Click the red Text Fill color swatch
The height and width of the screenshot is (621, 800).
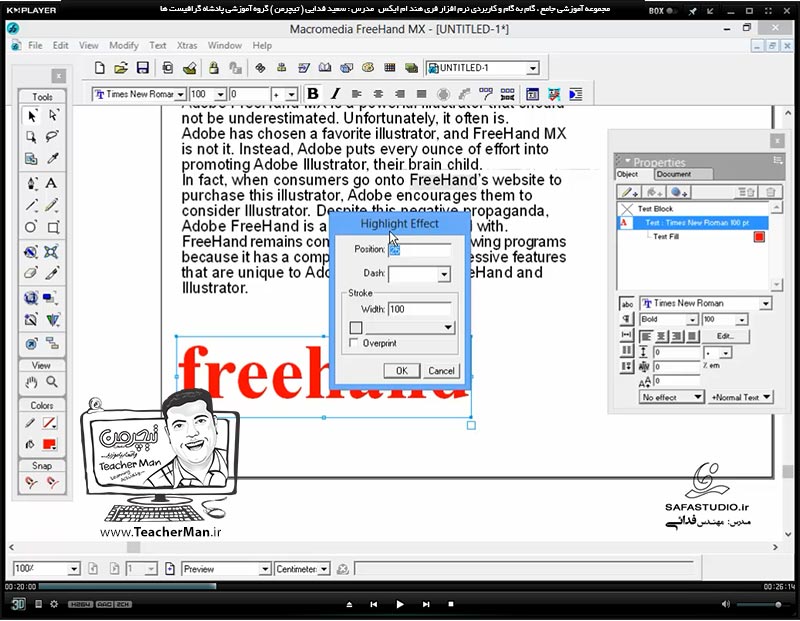(759, 237)
